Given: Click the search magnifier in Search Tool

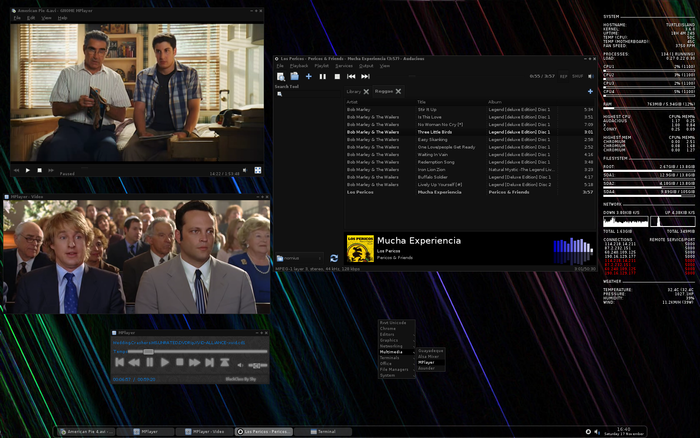Looking at the screenshot, I should pos(281,94).
